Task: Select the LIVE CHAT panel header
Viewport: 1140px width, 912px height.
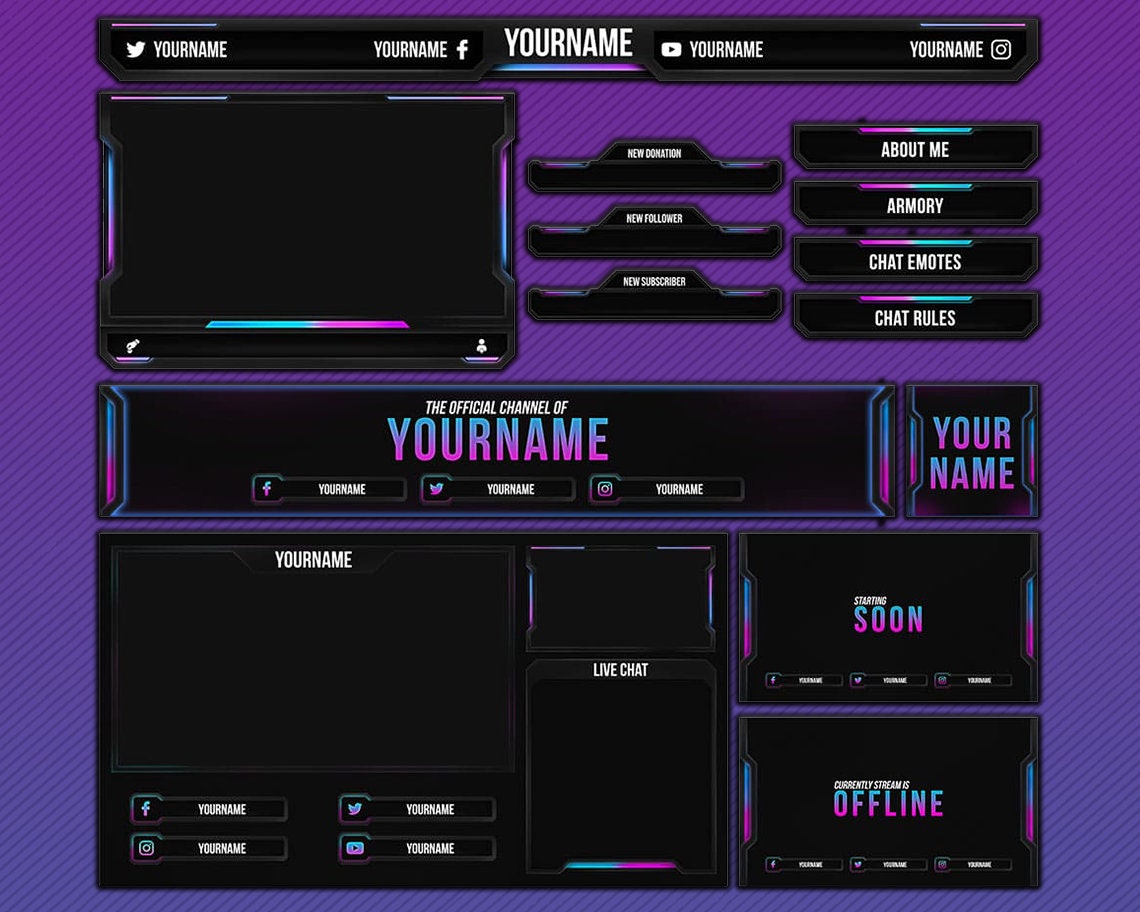Action: coord(621,670)
